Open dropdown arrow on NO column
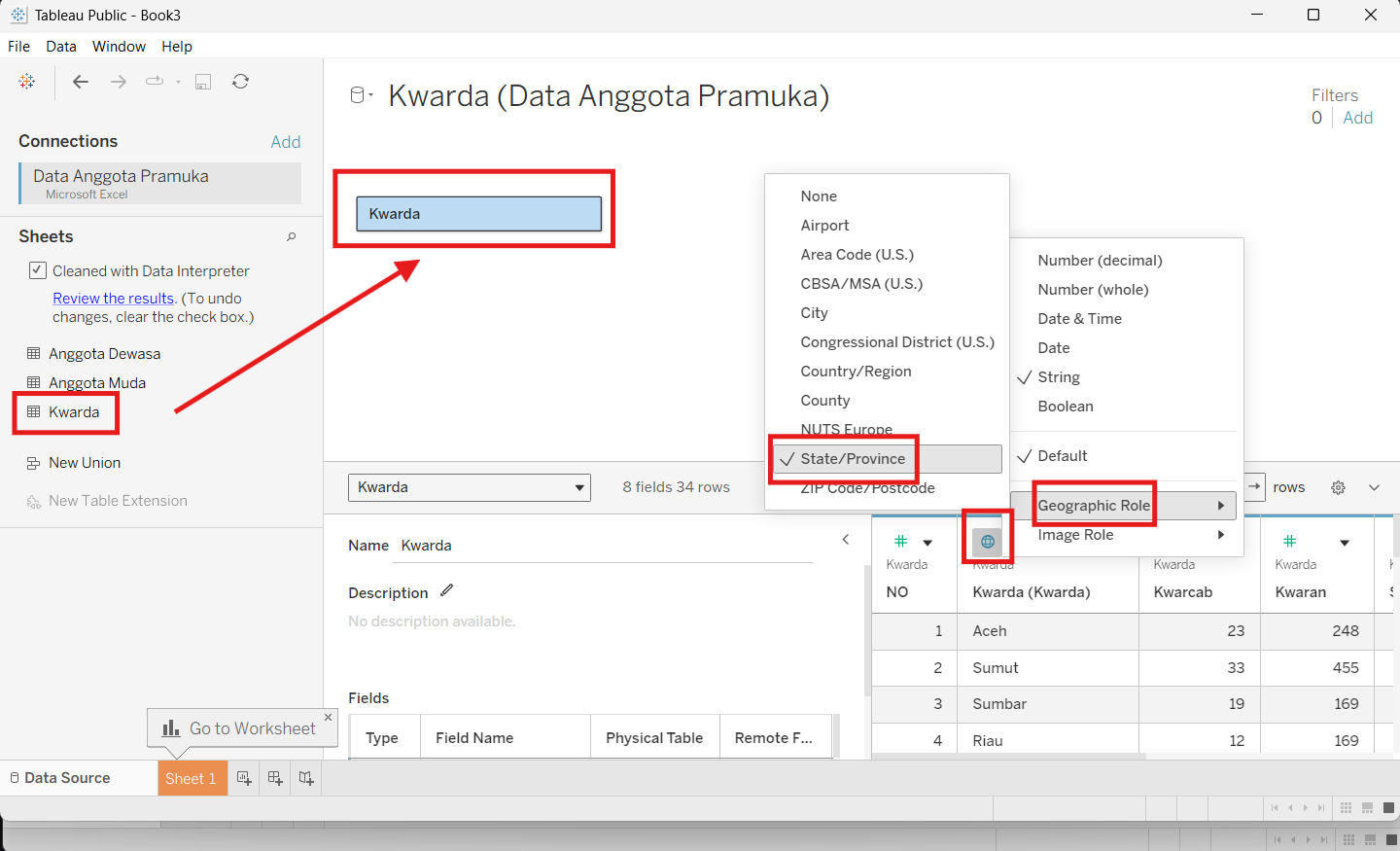Image resolution: width=1400 pixels, height=851 pixels. click(x=927, y=543)
